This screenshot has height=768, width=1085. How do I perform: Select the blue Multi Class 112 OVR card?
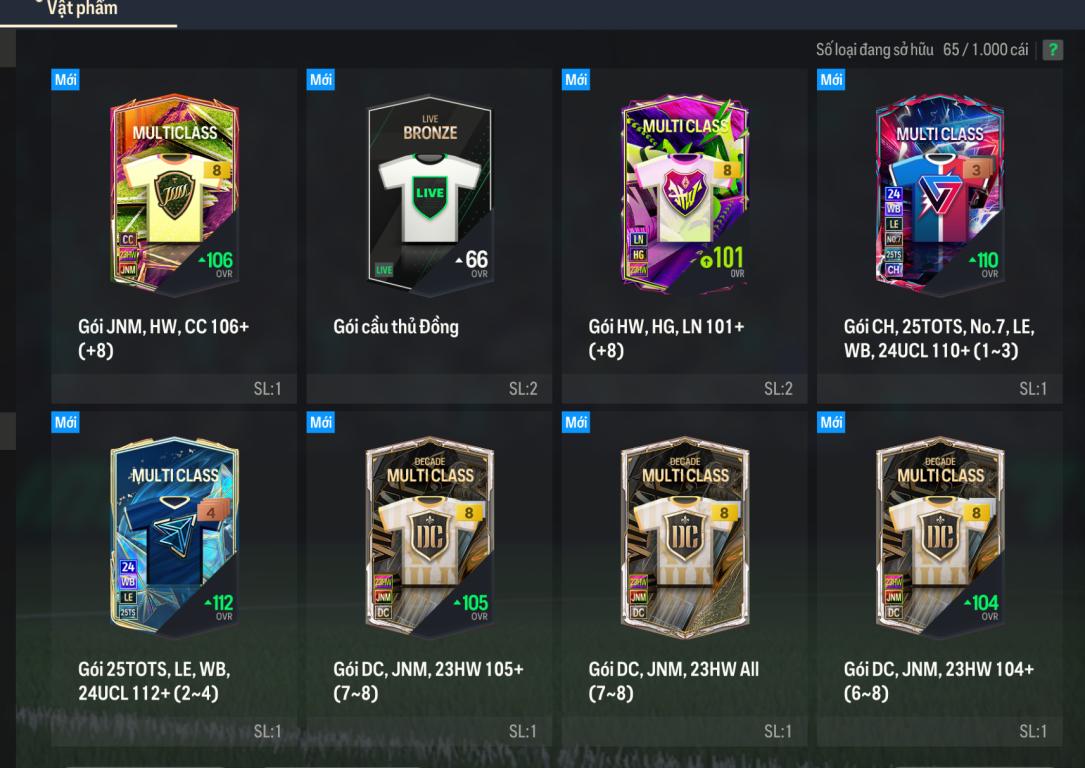[174, 536]
